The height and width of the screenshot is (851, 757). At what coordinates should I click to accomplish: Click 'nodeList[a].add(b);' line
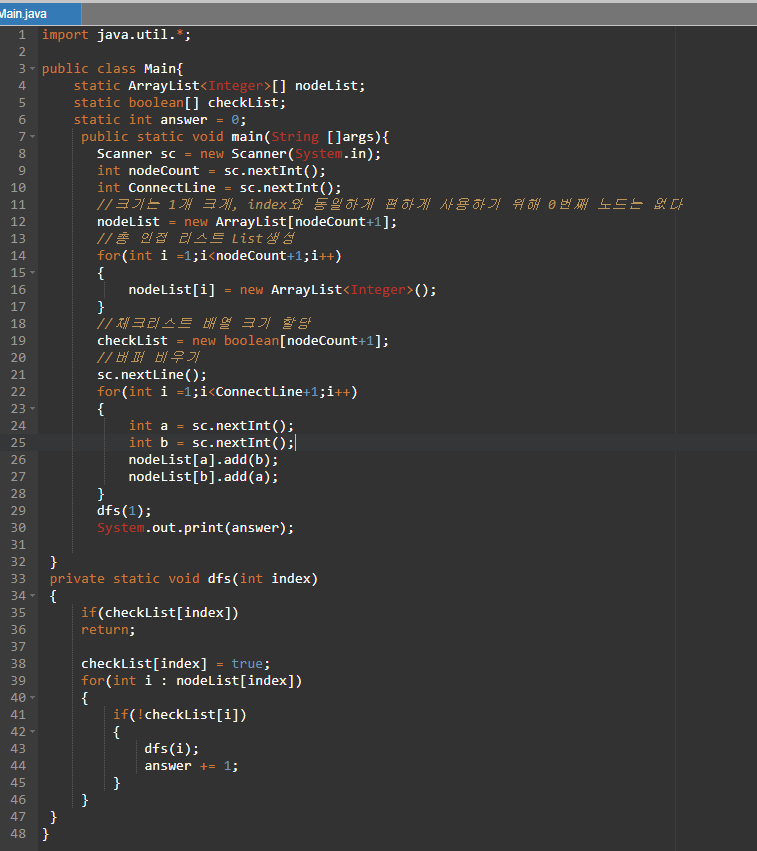203,460
